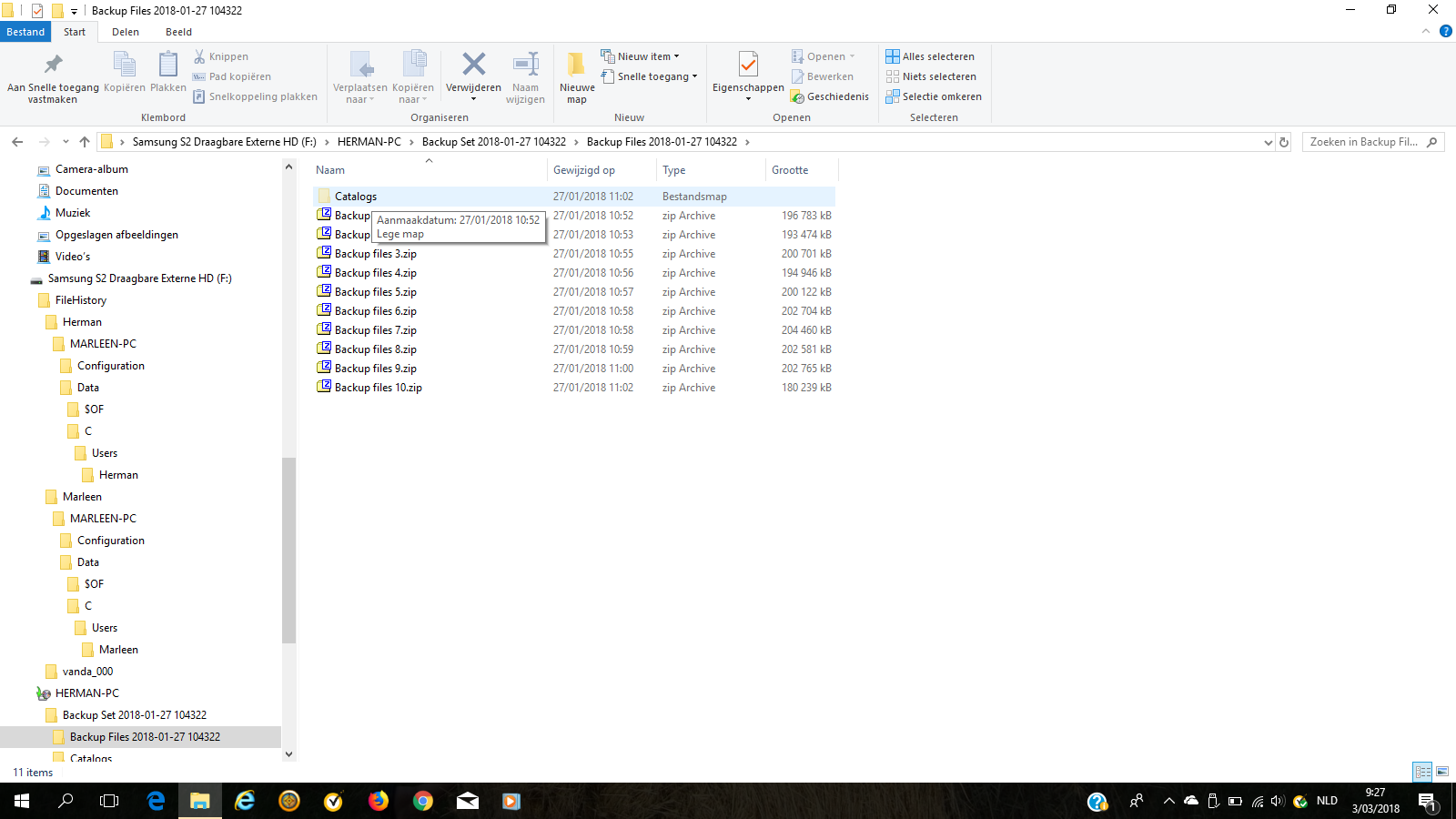1456x819 pixels.
Task: Go up one folder level arrow
Action: coord(85,142)
